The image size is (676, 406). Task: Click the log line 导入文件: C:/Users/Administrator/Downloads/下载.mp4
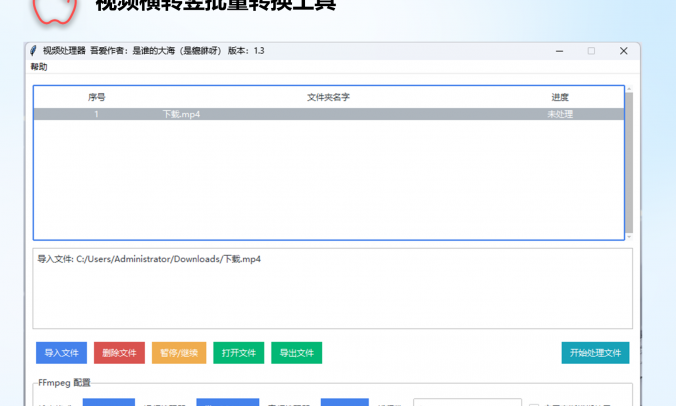point(149,259)
